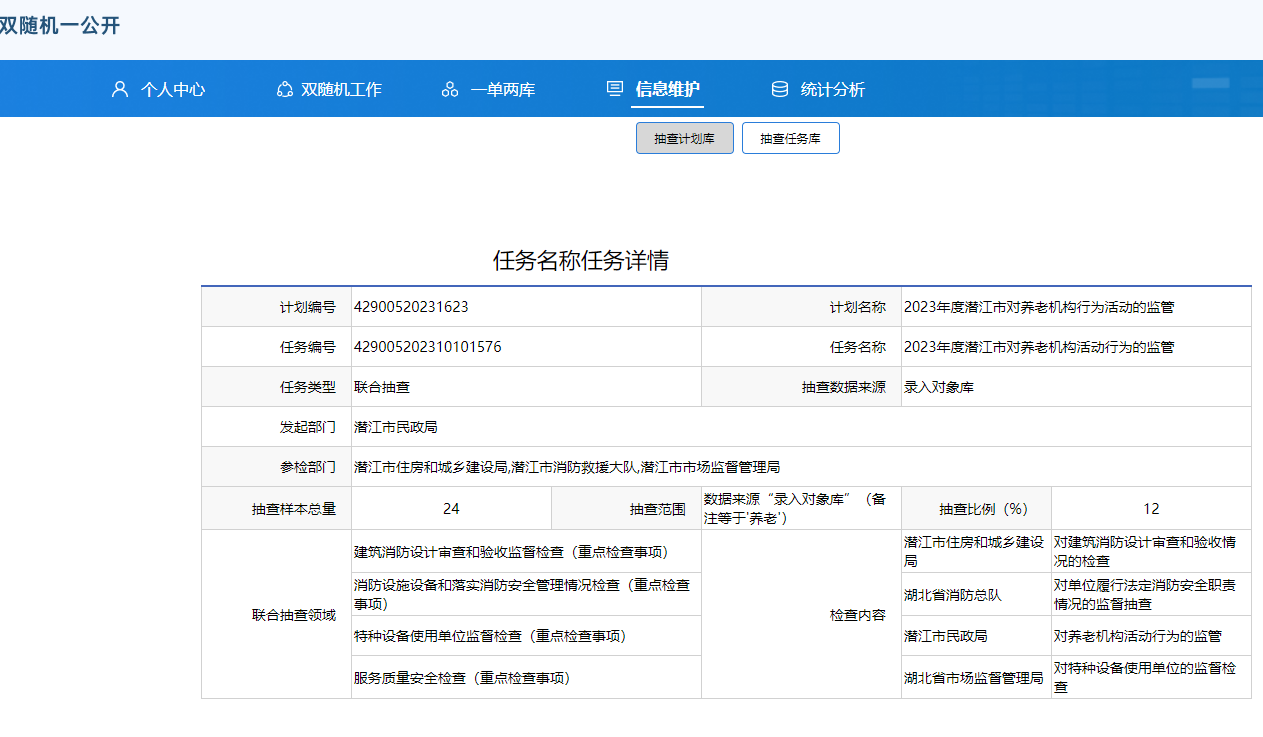
Task: Click the 抽查范围 label
Action: click(x=658, y=509)
